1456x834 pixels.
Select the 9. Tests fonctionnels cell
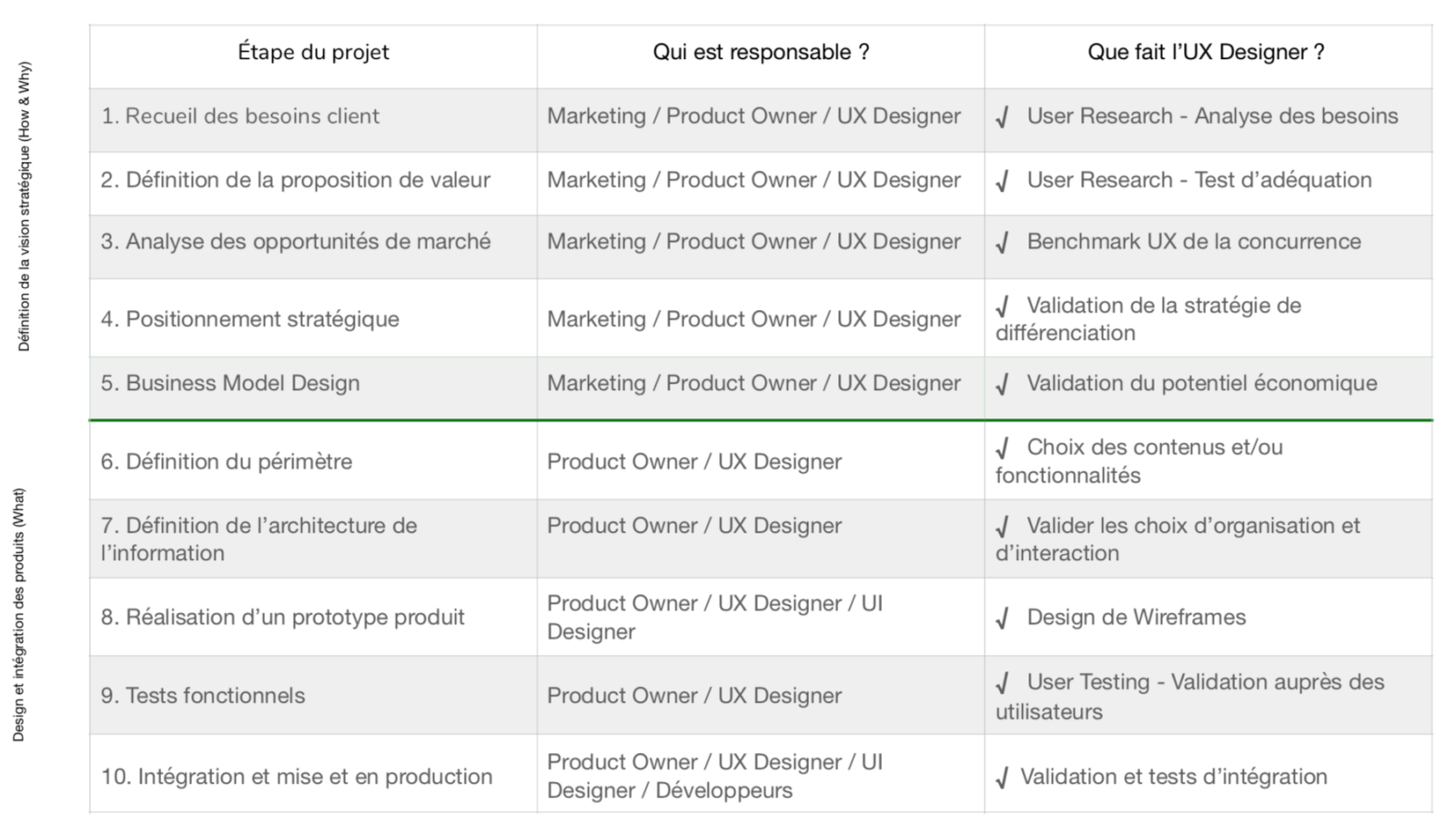pos(203,696)
